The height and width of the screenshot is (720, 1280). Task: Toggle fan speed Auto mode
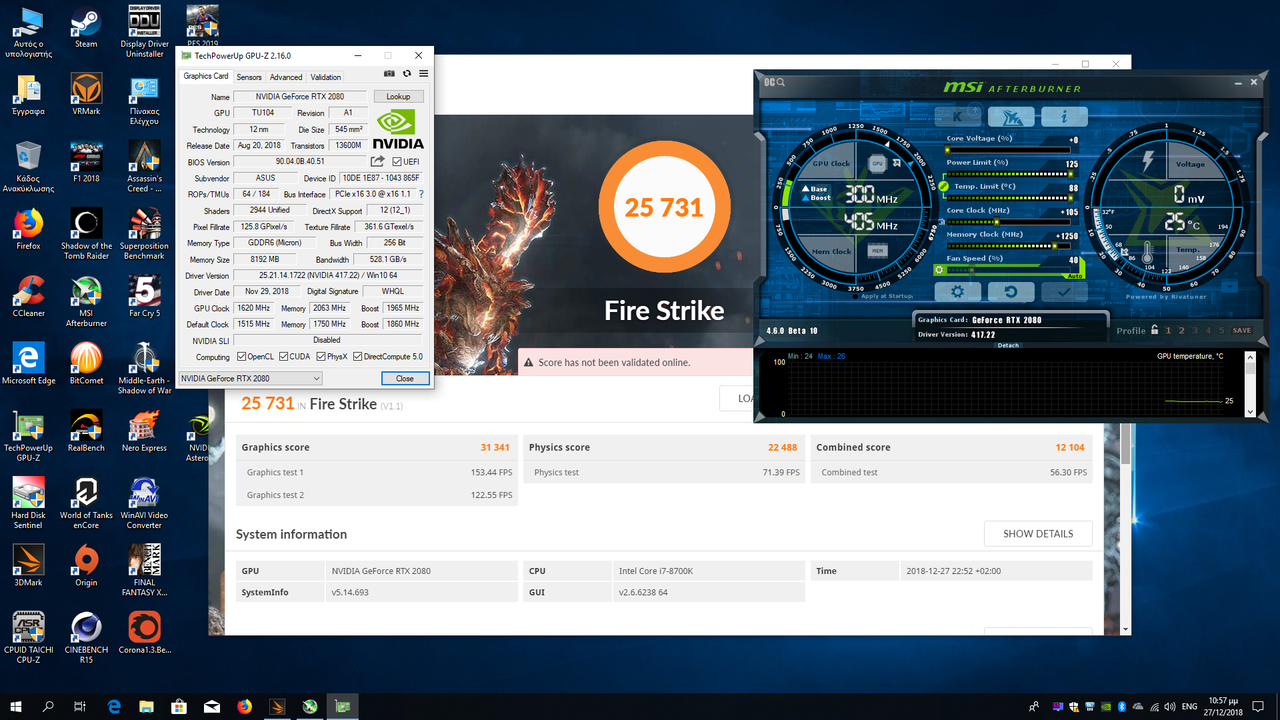[1073, 275]
